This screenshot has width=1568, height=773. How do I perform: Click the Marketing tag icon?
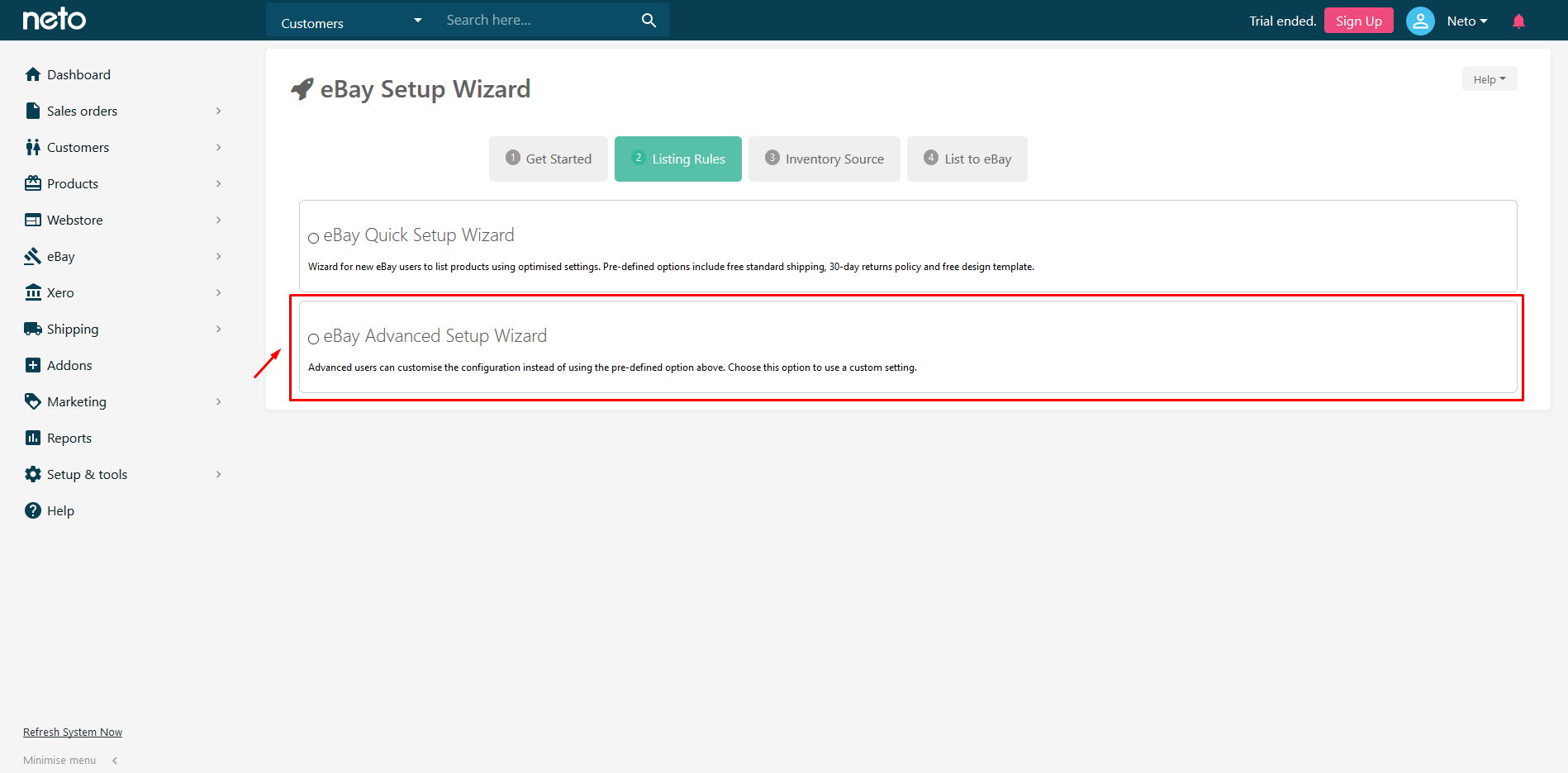click(33, 401)
